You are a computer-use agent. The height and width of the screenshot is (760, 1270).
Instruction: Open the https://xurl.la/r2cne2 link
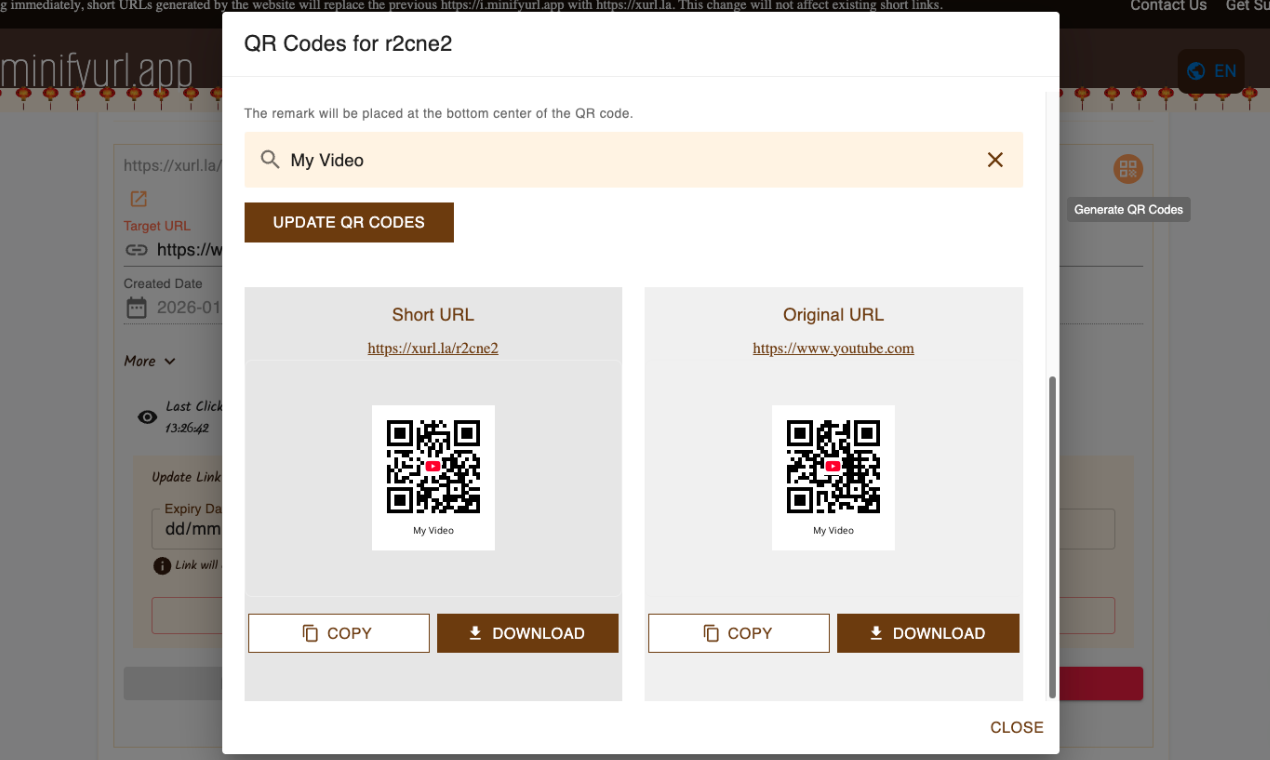tap(432, 348)
